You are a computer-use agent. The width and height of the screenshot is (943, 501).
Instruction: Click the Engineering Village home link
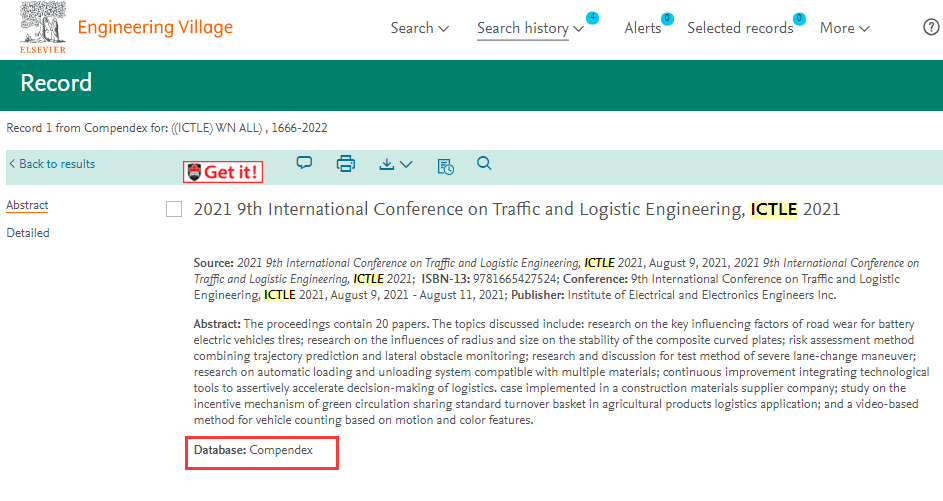pyautogui.click(x=155, y=27)
